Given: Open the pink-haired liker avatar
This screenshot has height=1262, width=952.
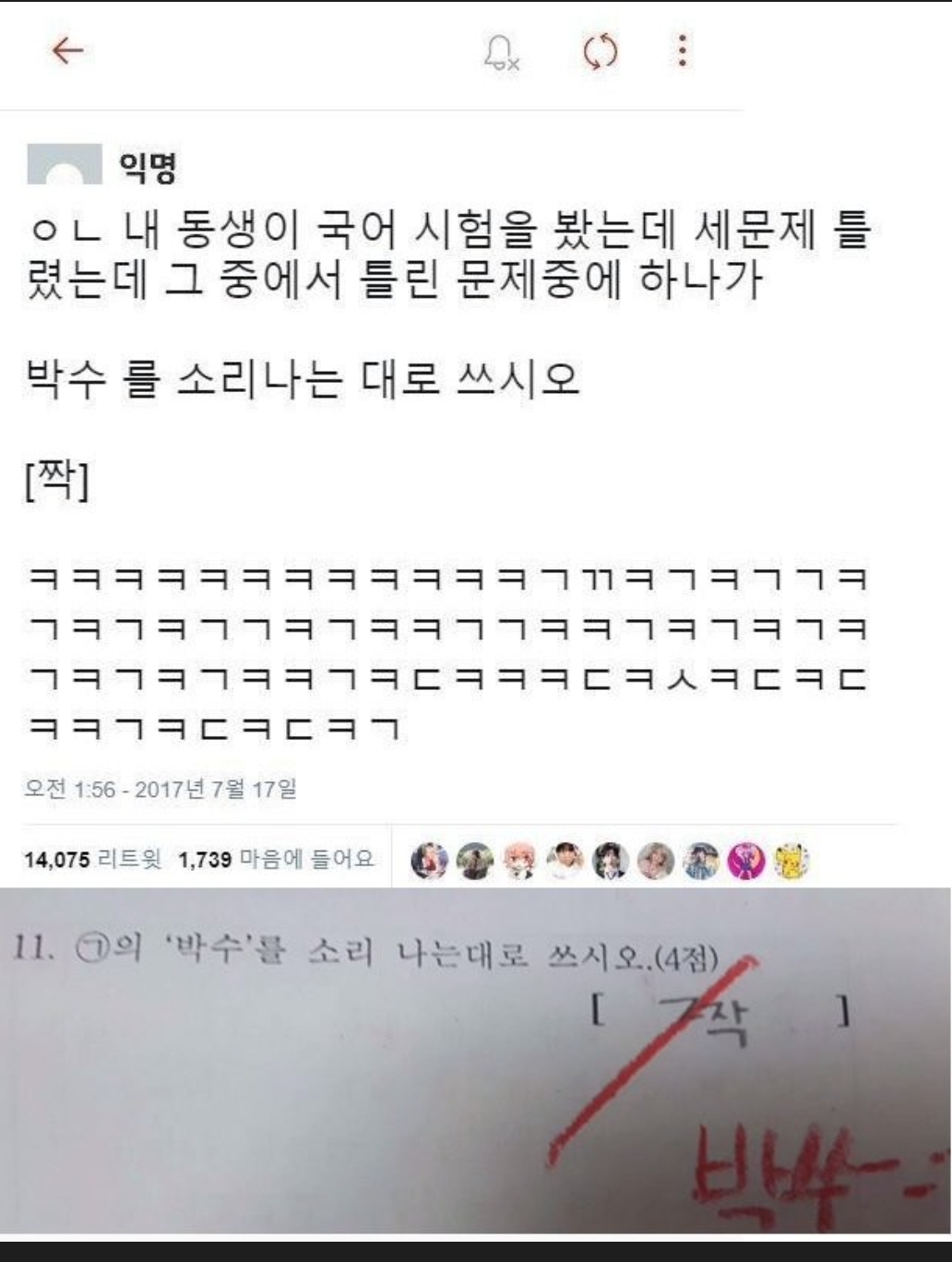Looking at the screenshot, I should point(519,861).
